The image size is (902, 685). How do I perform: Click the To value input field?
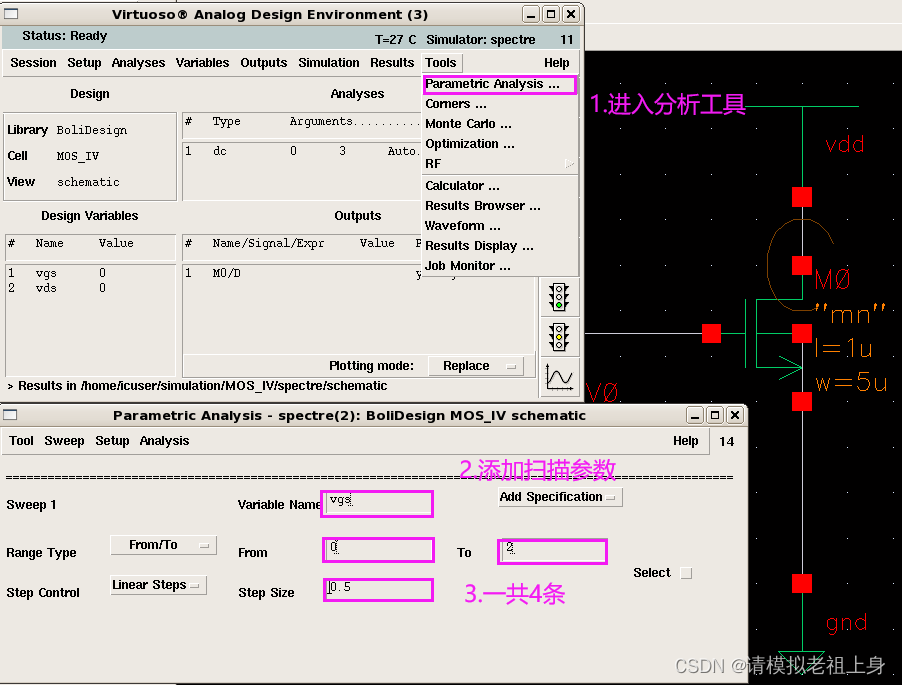(552, 552)
